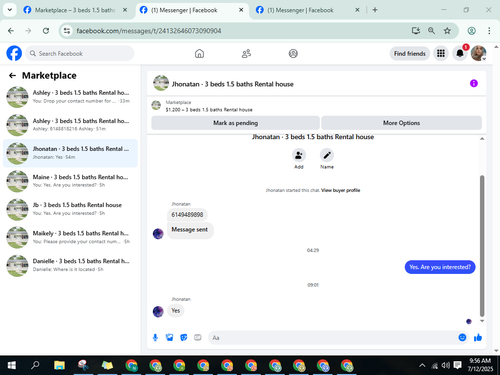Viewport: 500px width, 375px height.
Task: Click the 'Yes. Are you interested?' bubble
Action: [x=440, y=267]
